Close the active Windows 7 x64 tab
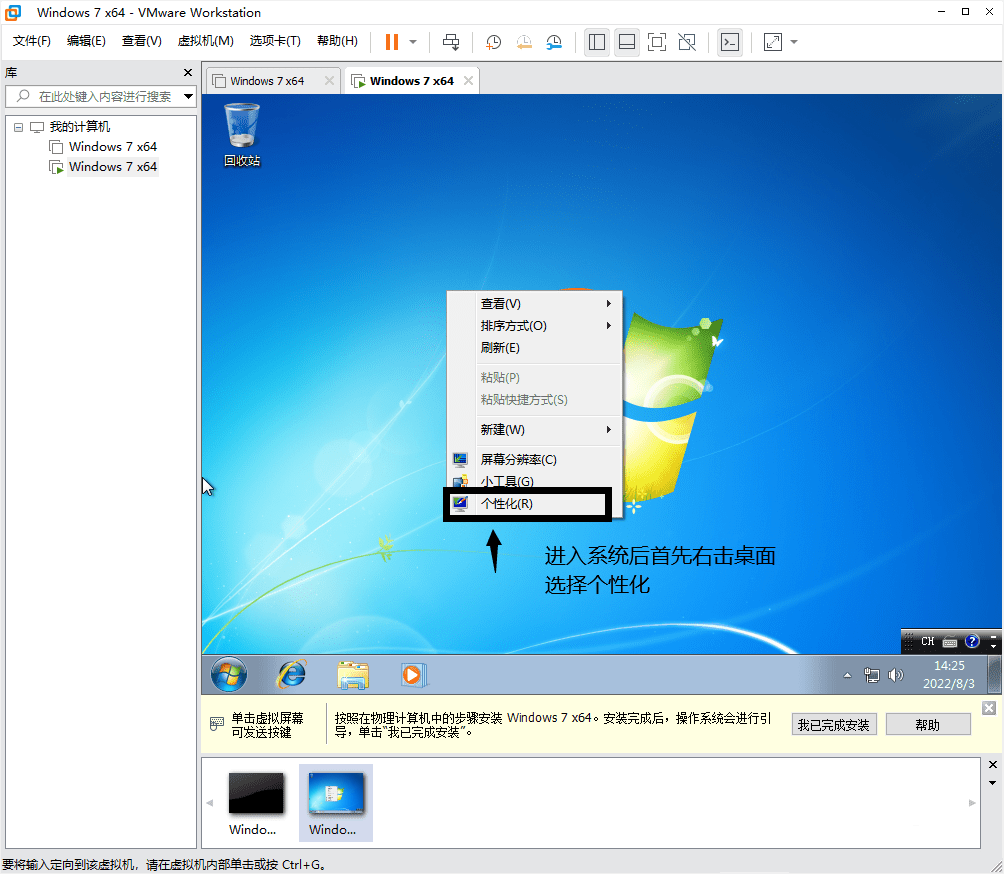 [x=469, y=81]
